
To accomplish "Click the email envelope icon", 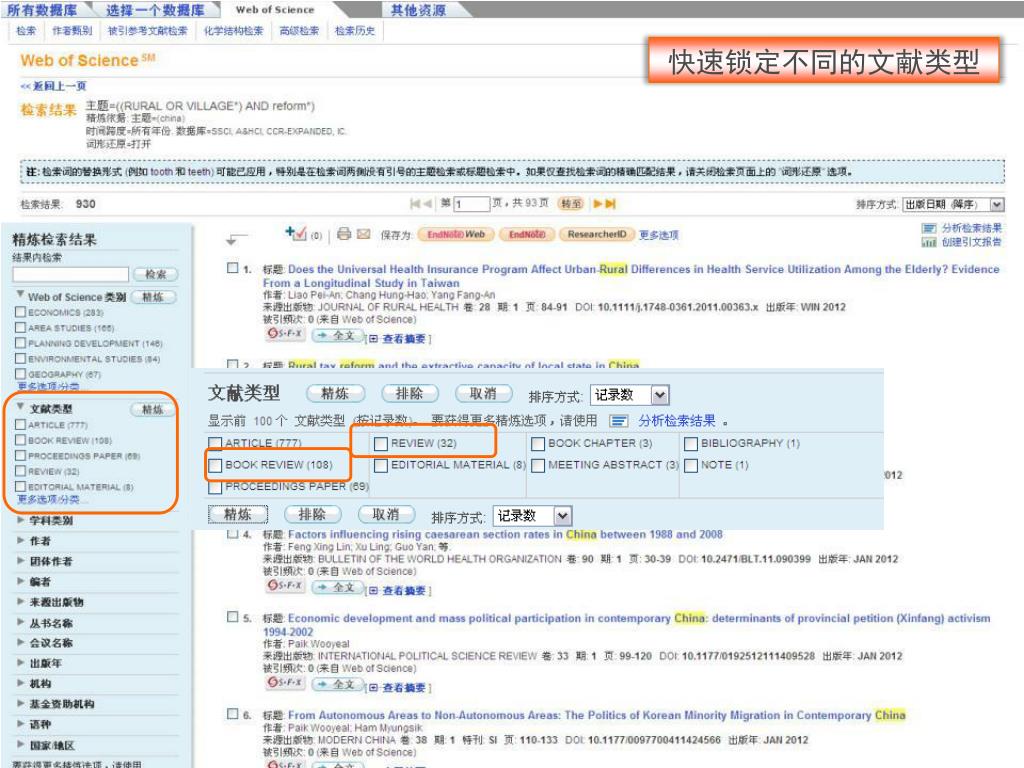I will coord(364,234).
